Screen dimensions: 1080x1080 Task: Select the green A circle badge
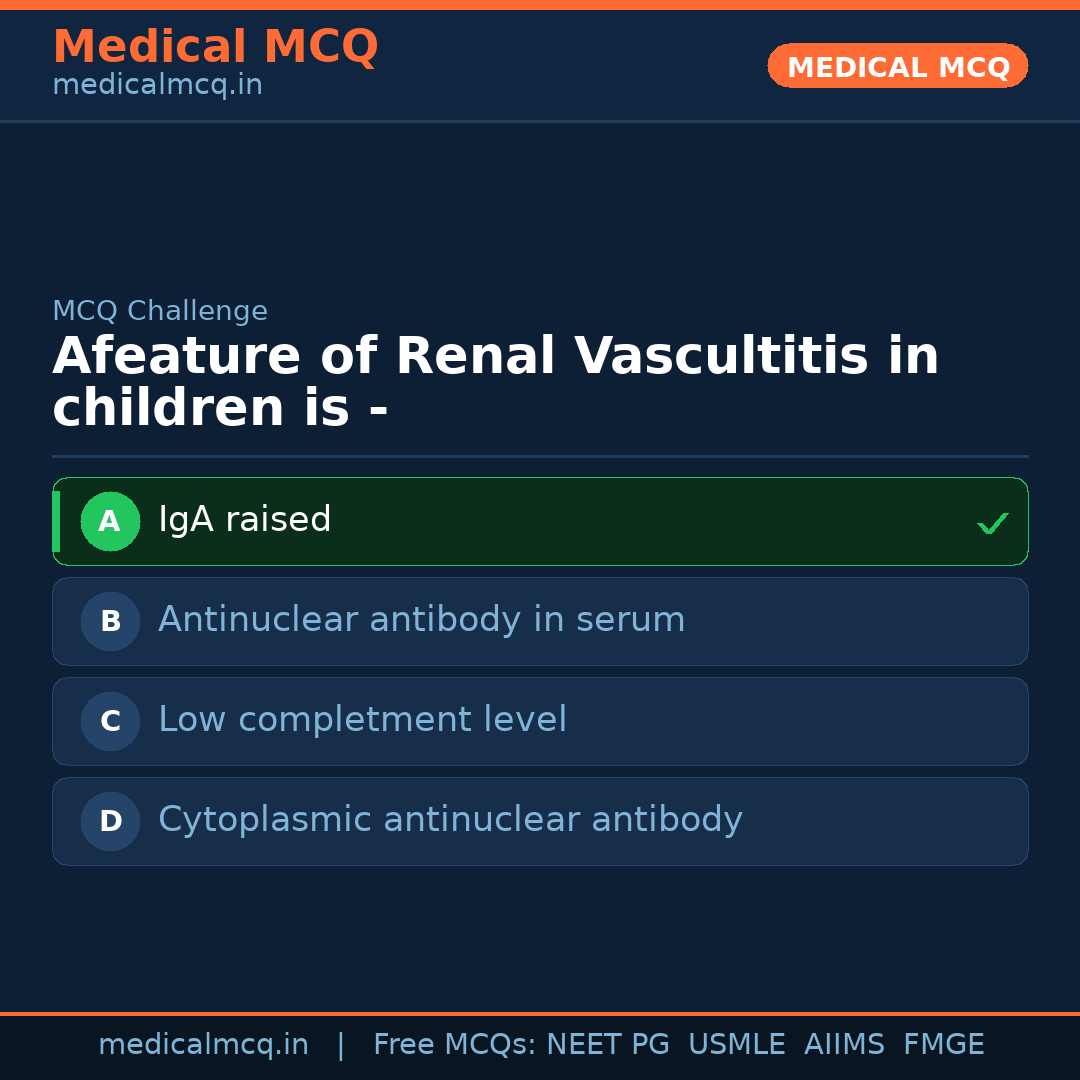110,522
